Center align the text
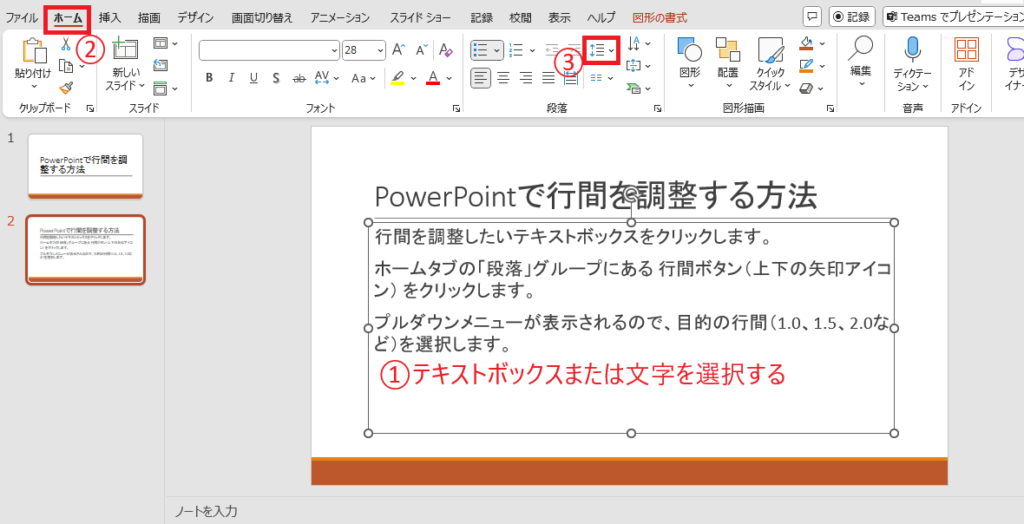 click(504, 78)
